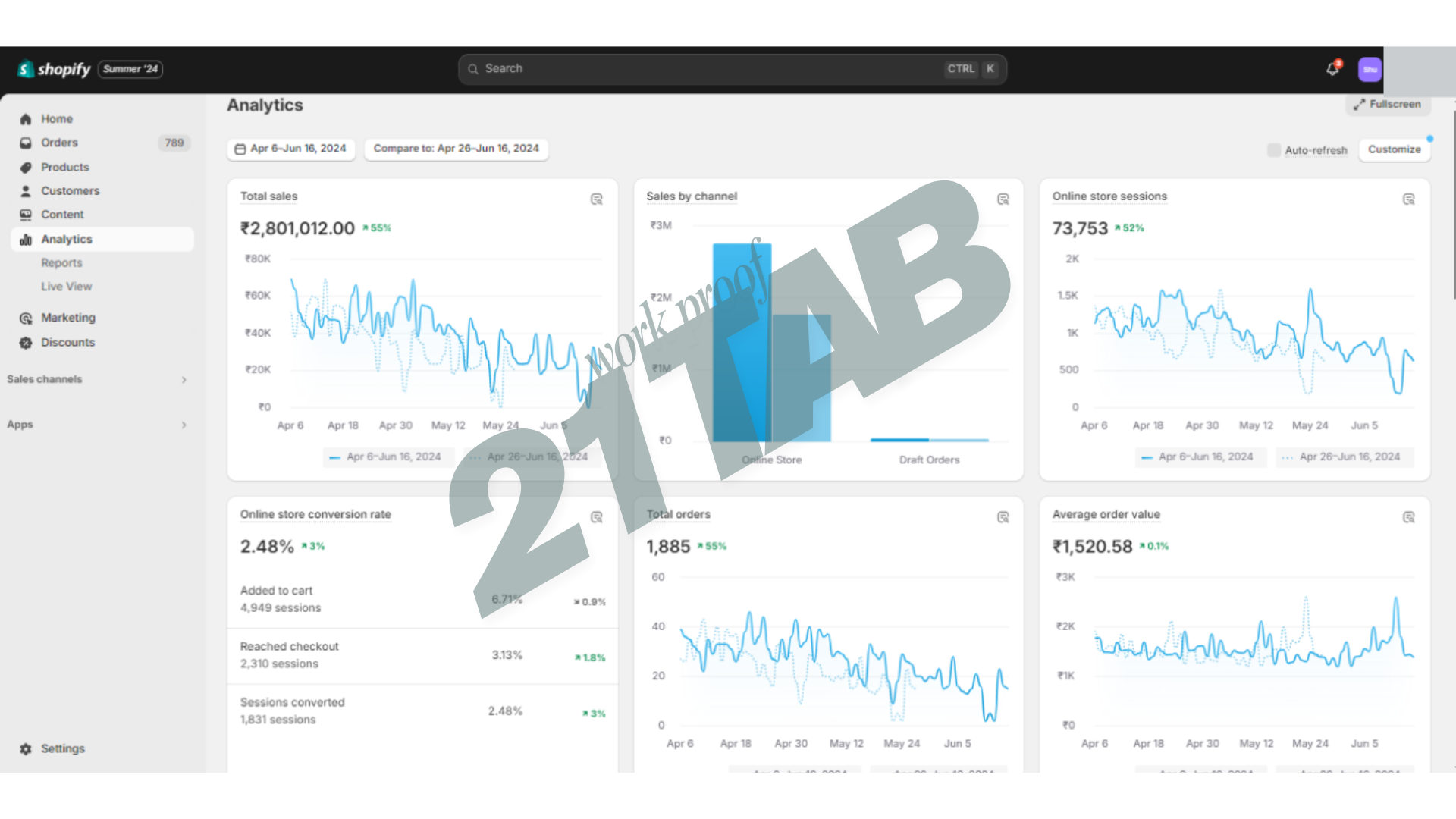
Task: Expand the Apps section
Action: point(184,425)
